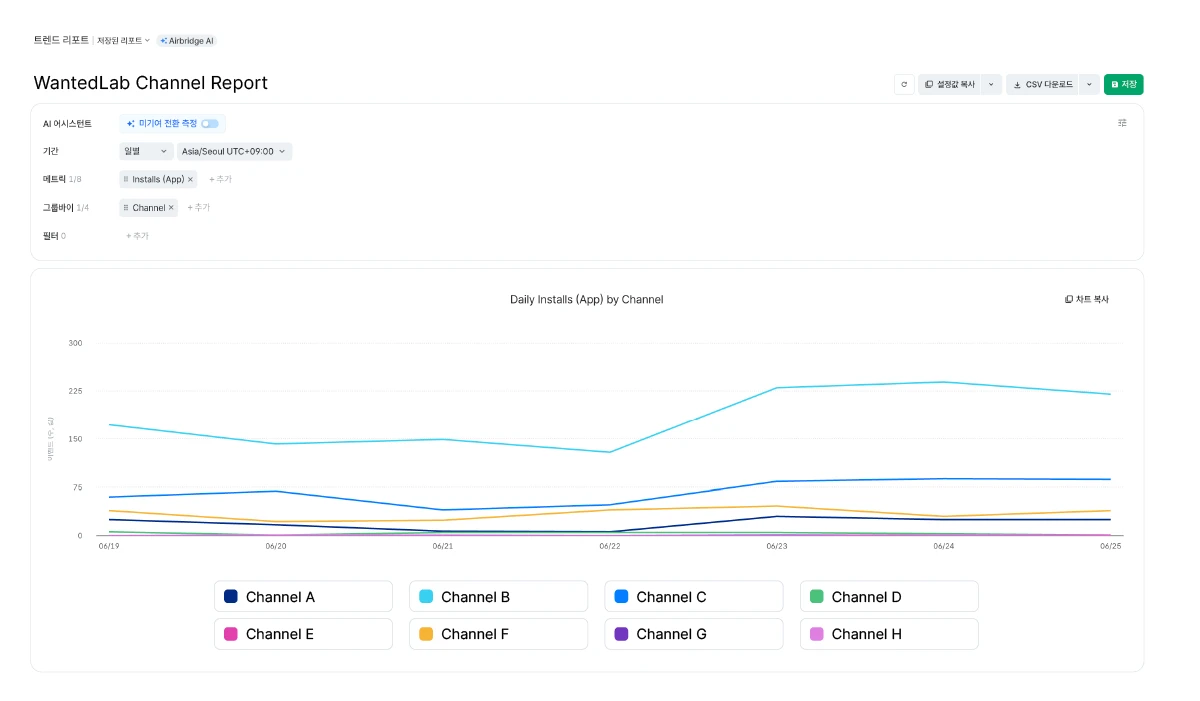Grab the Installs (App) drag handle
The height and width of the screenshot is (701, 1200).
pyautogui.click(x=126, y=180)
